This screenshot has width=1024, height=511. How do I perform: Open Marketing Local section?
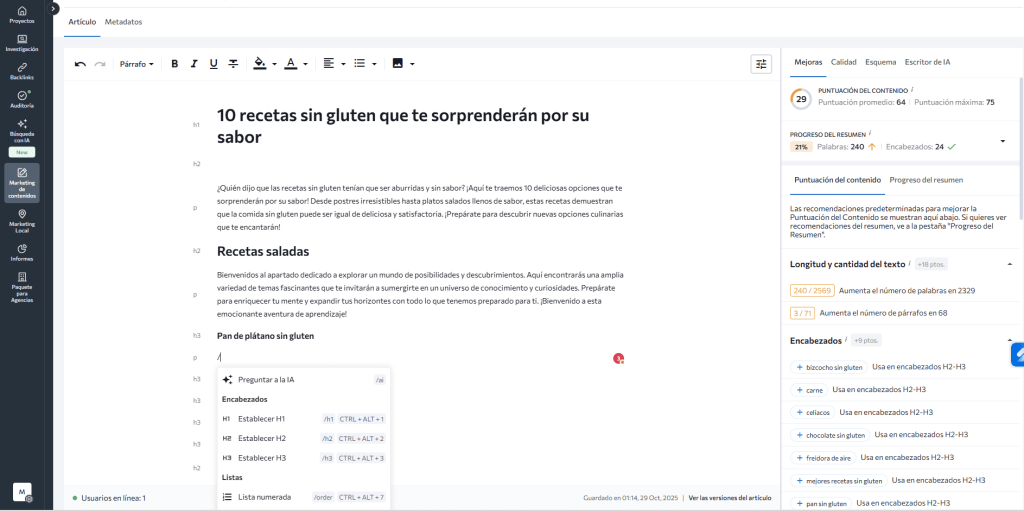(22, 220)
